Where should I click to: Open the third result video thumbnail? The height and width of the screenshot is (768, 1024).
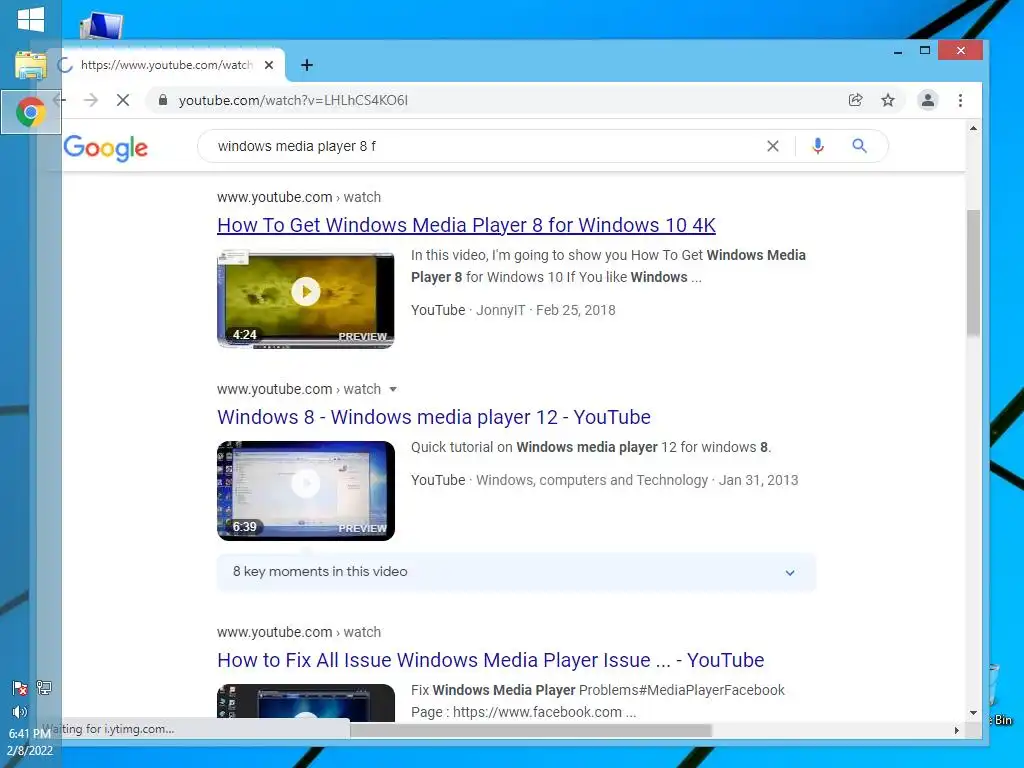click(306, 702)
